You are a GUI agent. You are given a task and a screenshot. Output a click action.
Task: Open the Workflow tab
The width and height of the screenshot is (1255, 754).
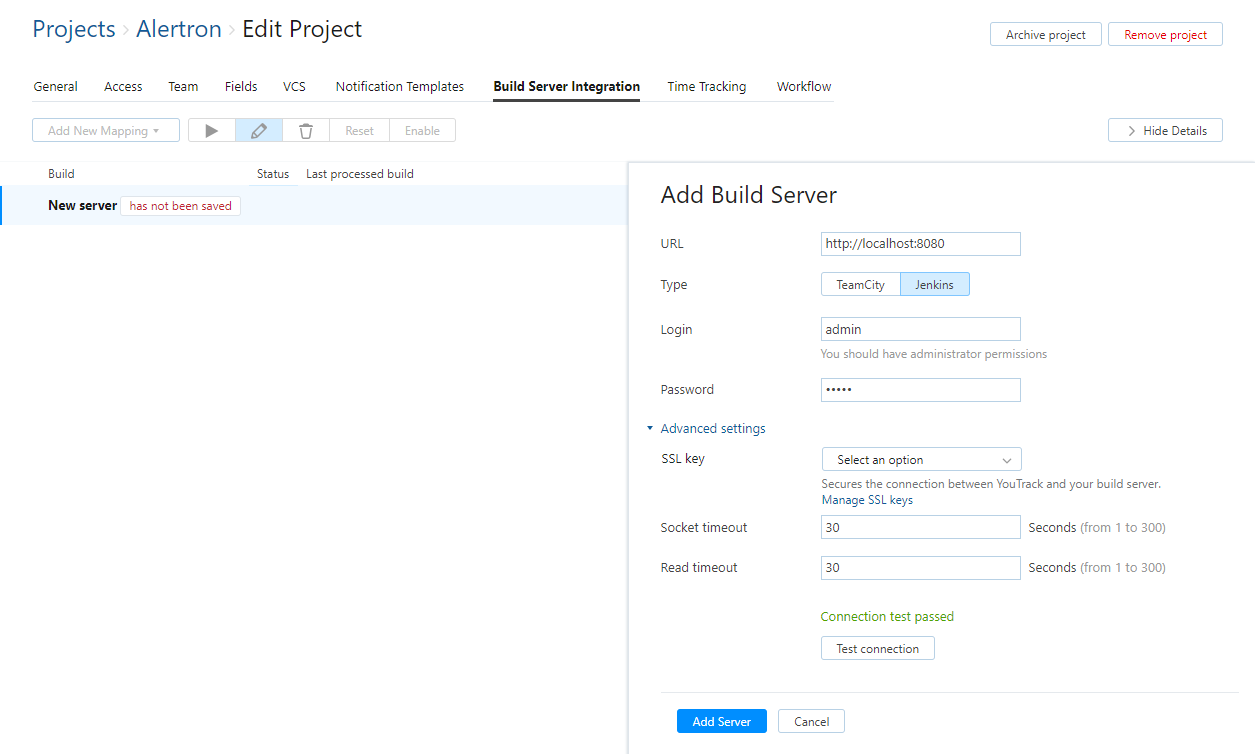(804, 87)
